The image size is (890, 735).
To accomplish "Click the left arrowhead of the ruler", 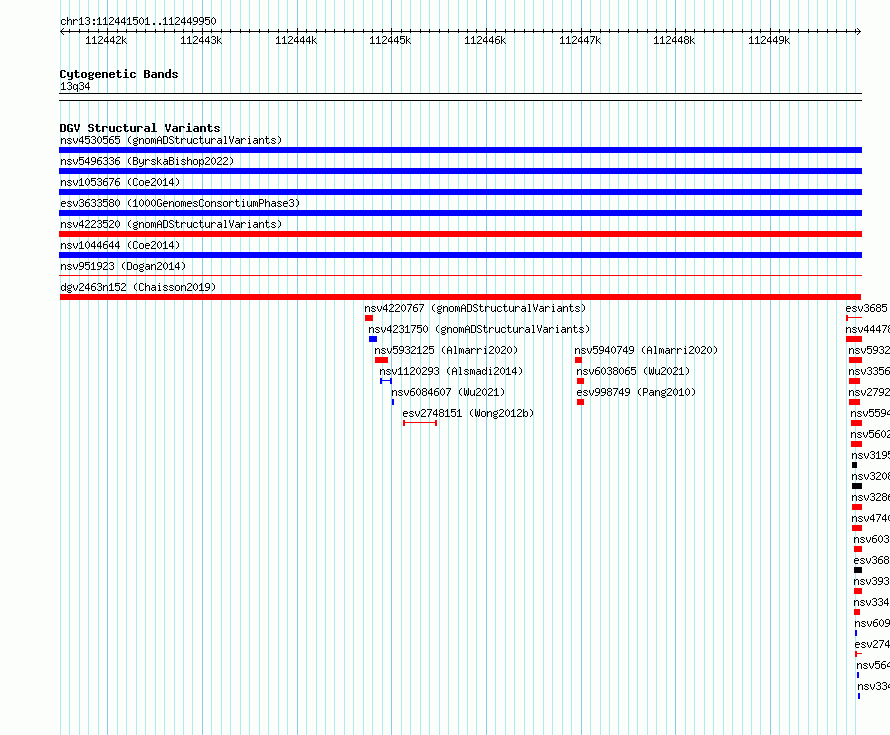I will (x=62, y=32).
